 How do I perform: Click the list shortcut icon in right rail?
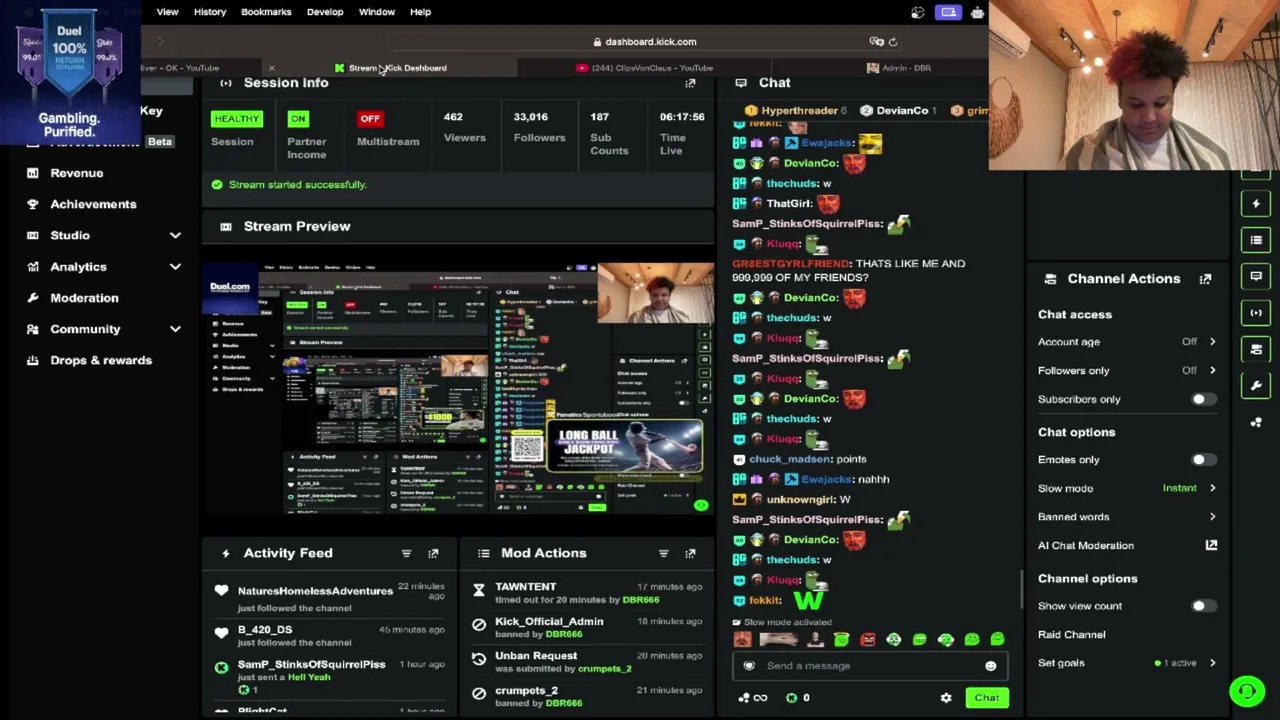pos(1256,240)
